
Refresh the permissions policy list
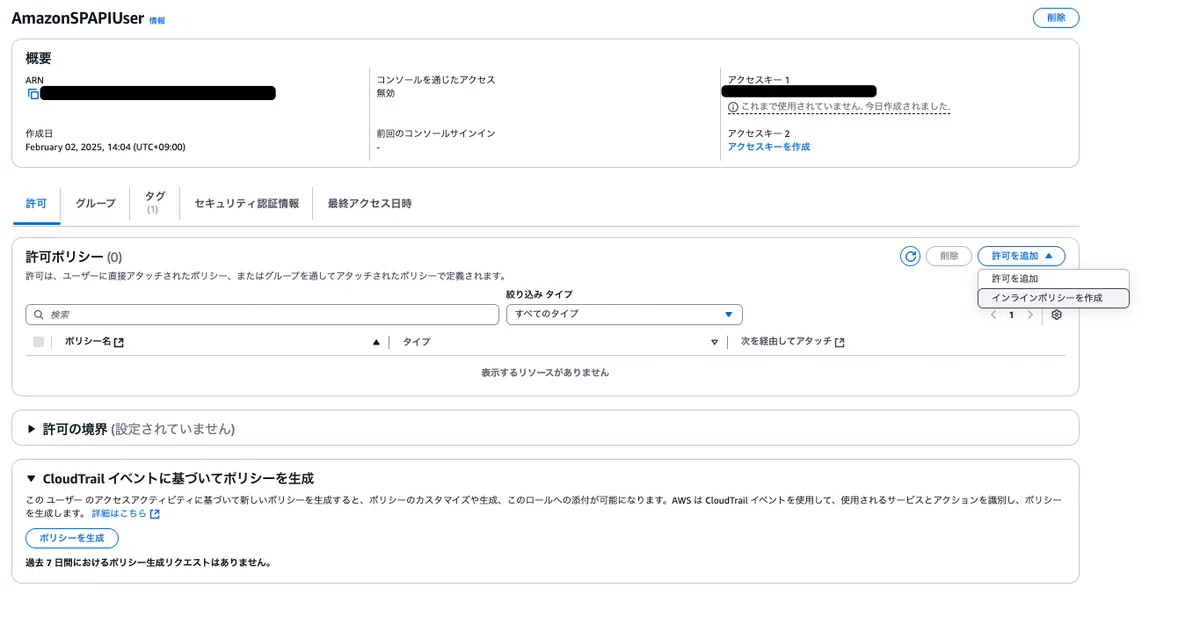click(910, 256)
